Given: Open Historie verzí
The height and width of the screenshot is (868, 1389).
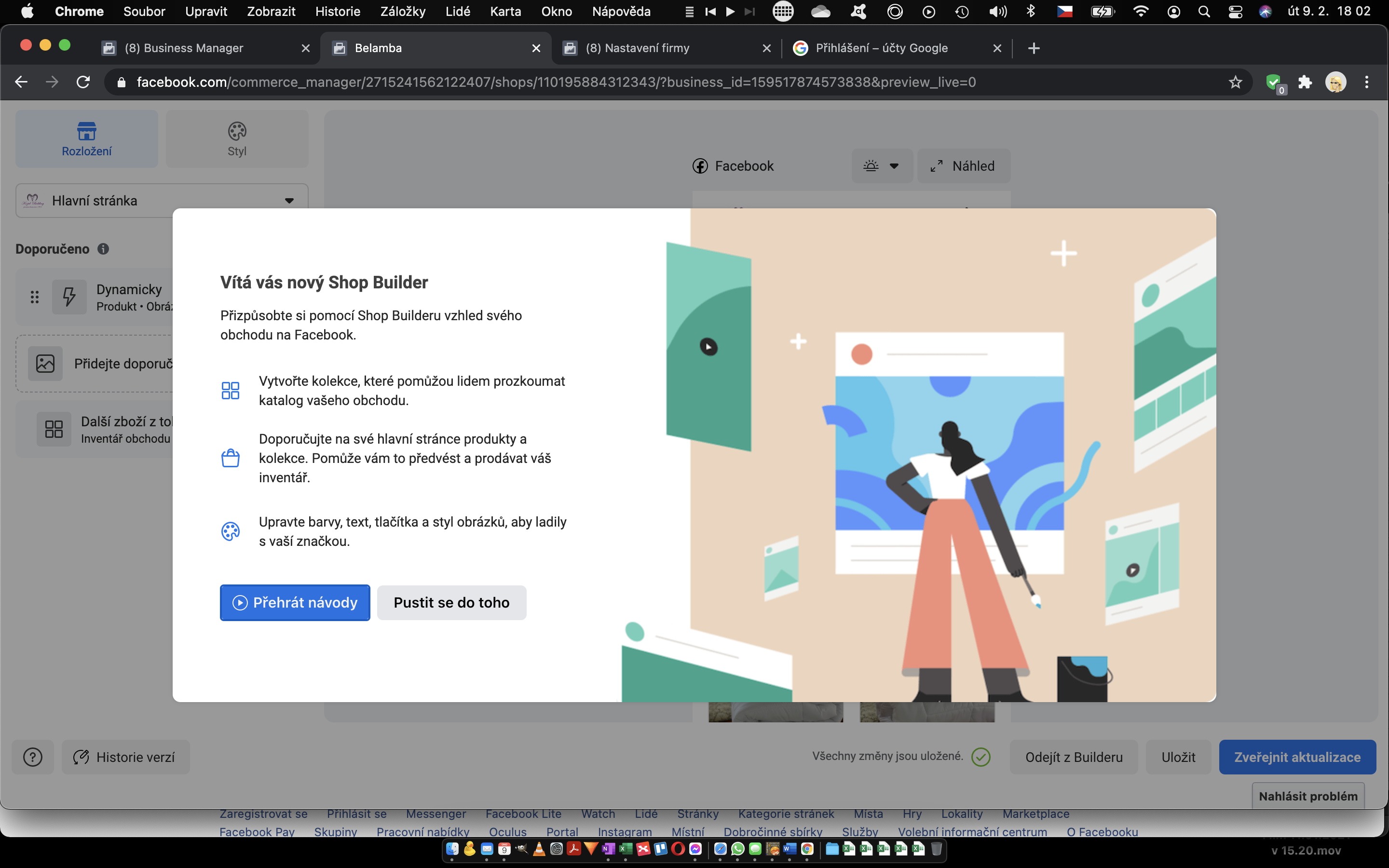Looking at the screenshot, I should pyautogui.click(x=125, y=757).
